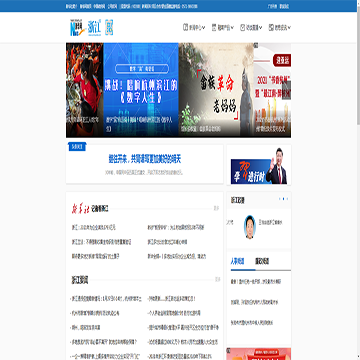Click the blue headline tag label
This screenshot has height=360, width=360.
(x=77, y=147)
